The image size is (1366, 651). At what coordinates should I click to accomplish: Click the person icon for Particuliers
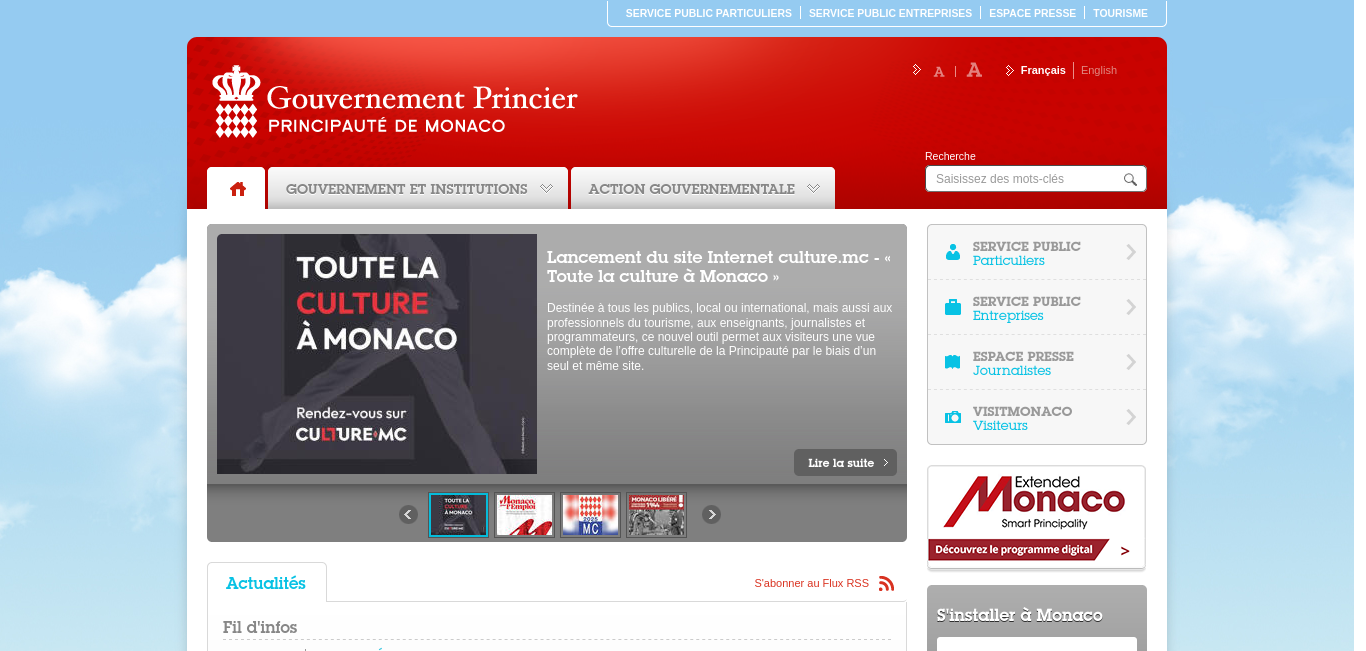[x=953, y=252]
